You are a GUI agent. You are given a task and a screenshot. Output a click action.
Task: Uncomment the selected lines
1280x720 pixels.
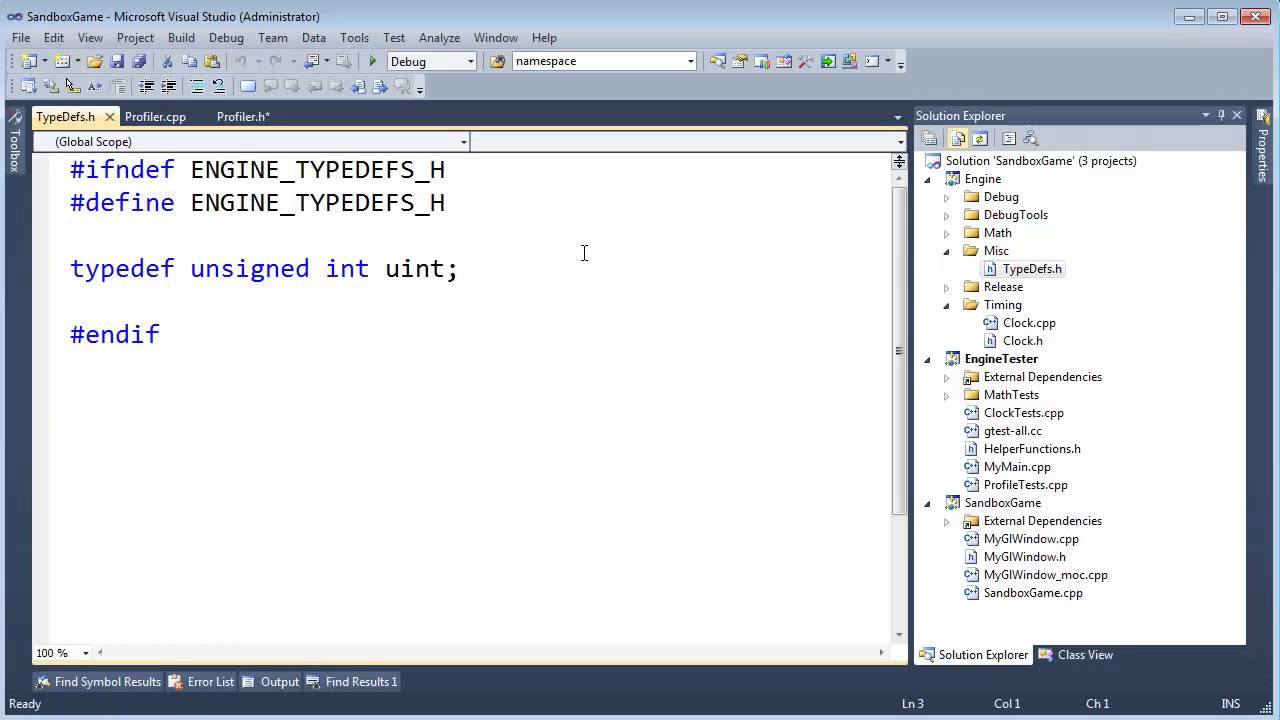(x=218, y=87)
